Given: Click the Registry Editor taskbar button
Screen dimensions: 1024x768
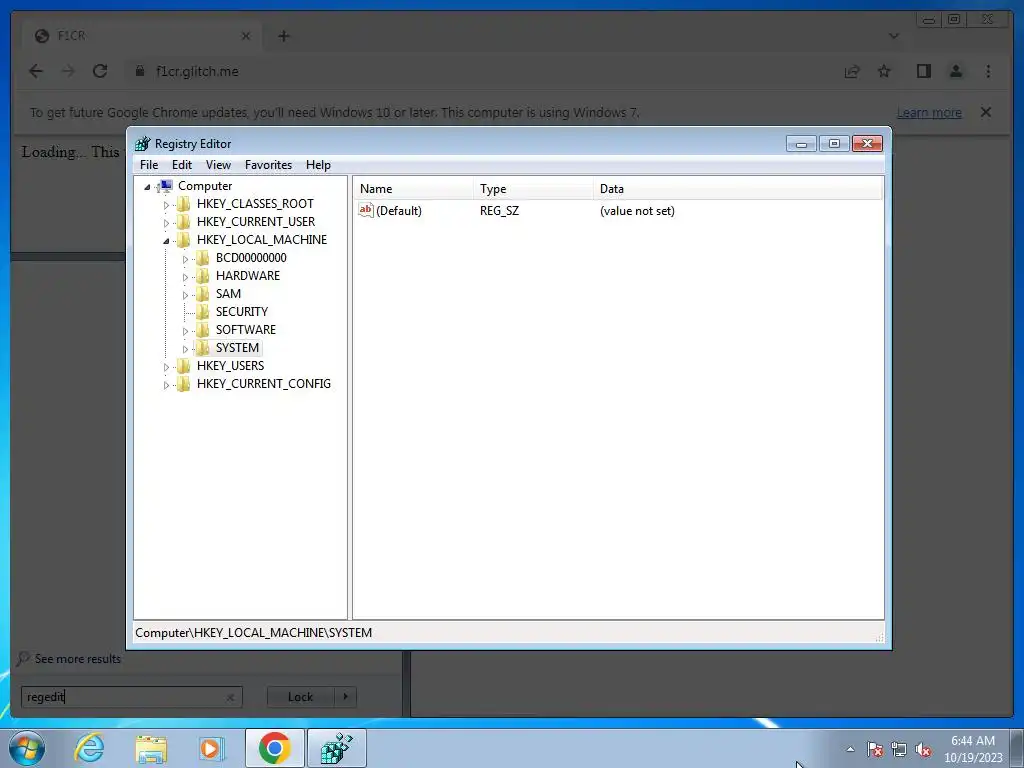Looking at the screenshot, I should [x=336, y=748].
